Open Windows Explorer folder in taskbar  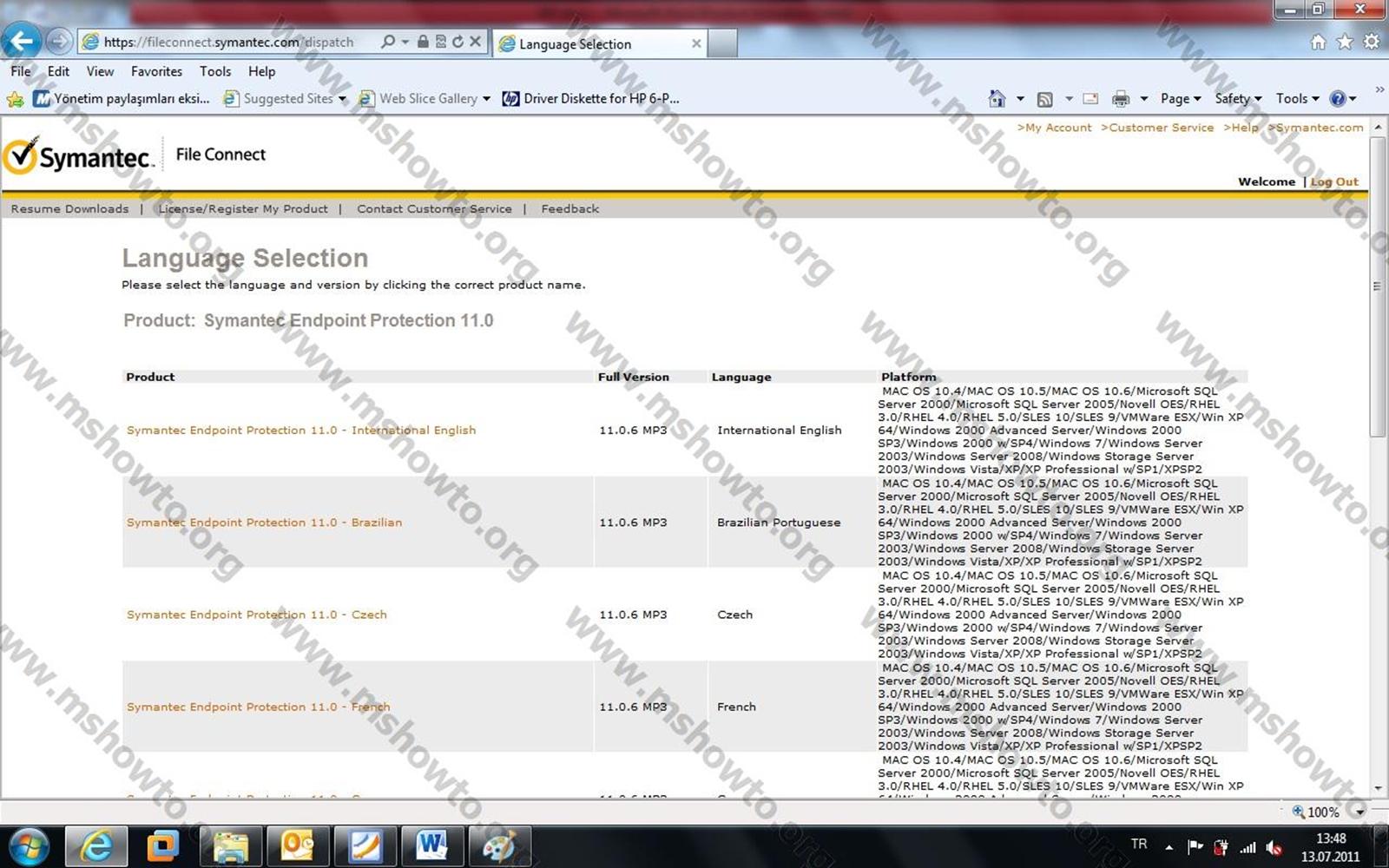(x=230, y=845)
